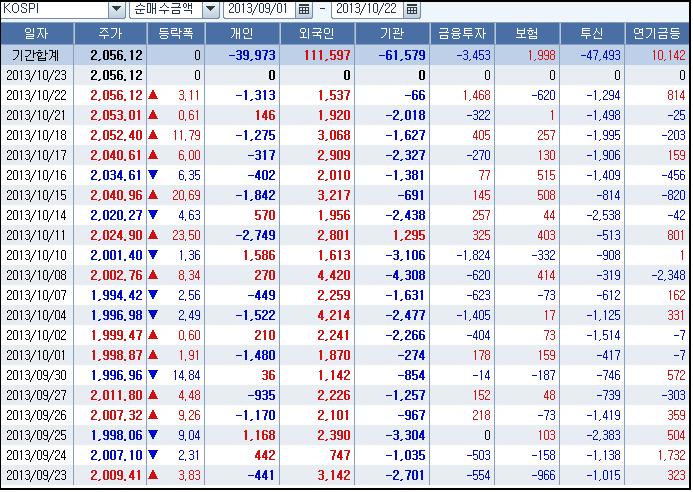Click the start date field 2013/09/01
This screenshot has width=693, height=492.
(259, 9)
